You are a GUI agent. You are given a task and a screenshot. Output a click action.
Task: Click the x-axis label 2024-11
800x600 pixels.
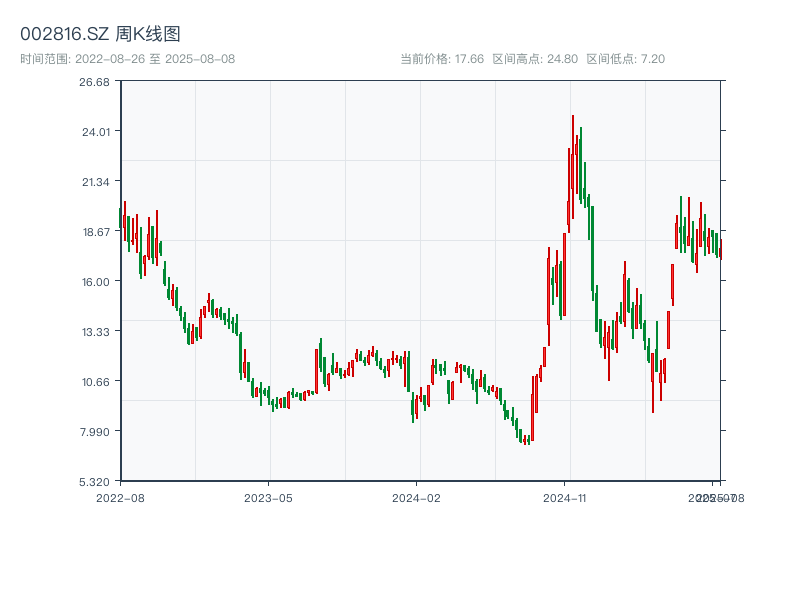(564, 498)
